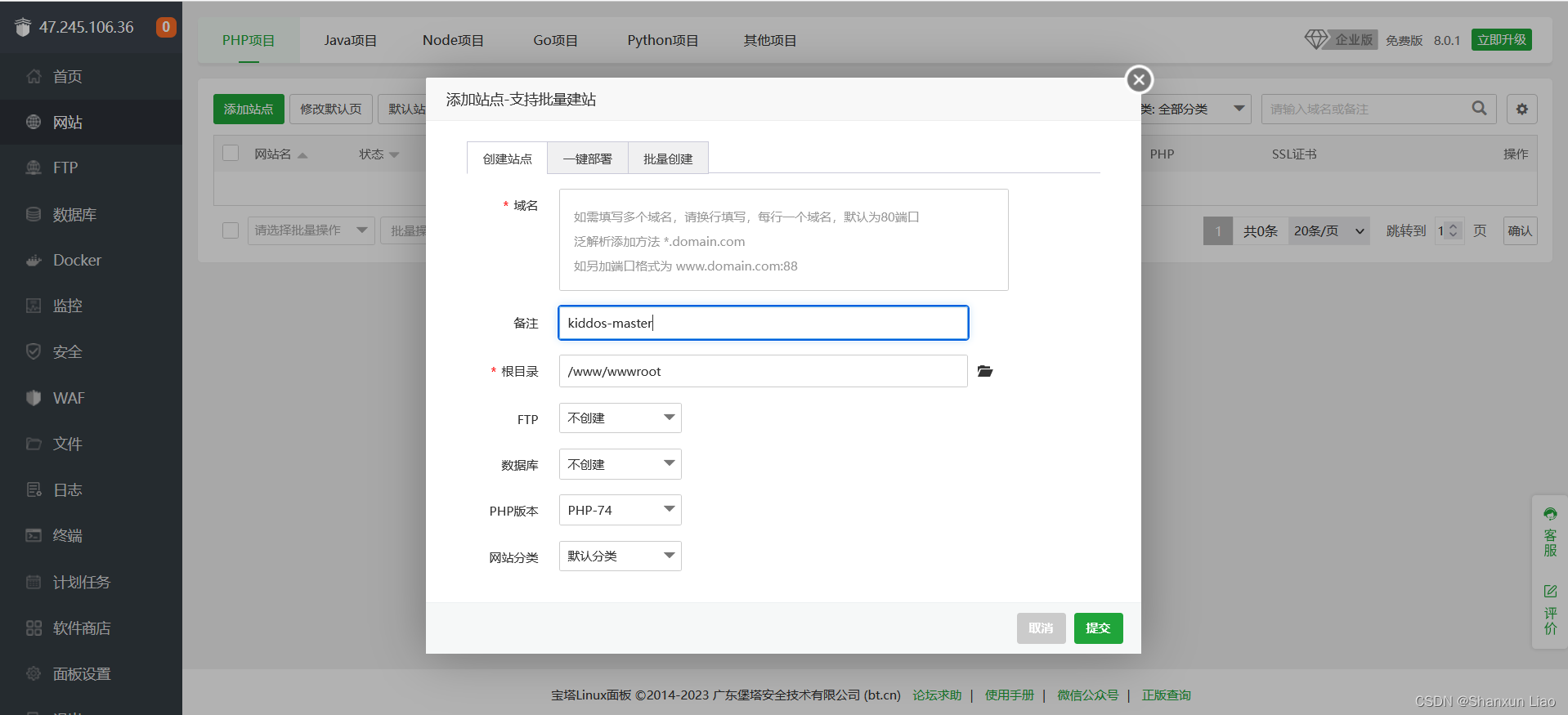Screen dimensions: 1568x715
Task: Click the shield icon beside 安全
Action: pos(34,351)
